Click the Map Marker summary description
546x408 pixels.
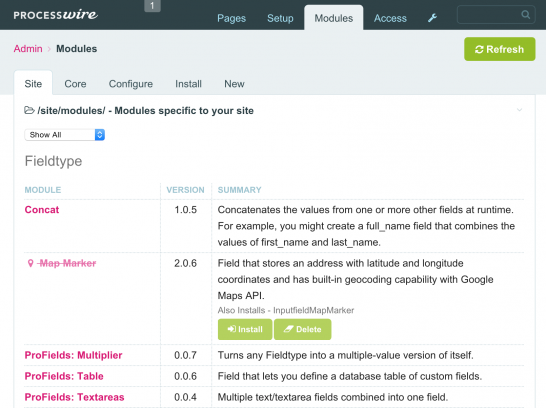pos(355,279)
